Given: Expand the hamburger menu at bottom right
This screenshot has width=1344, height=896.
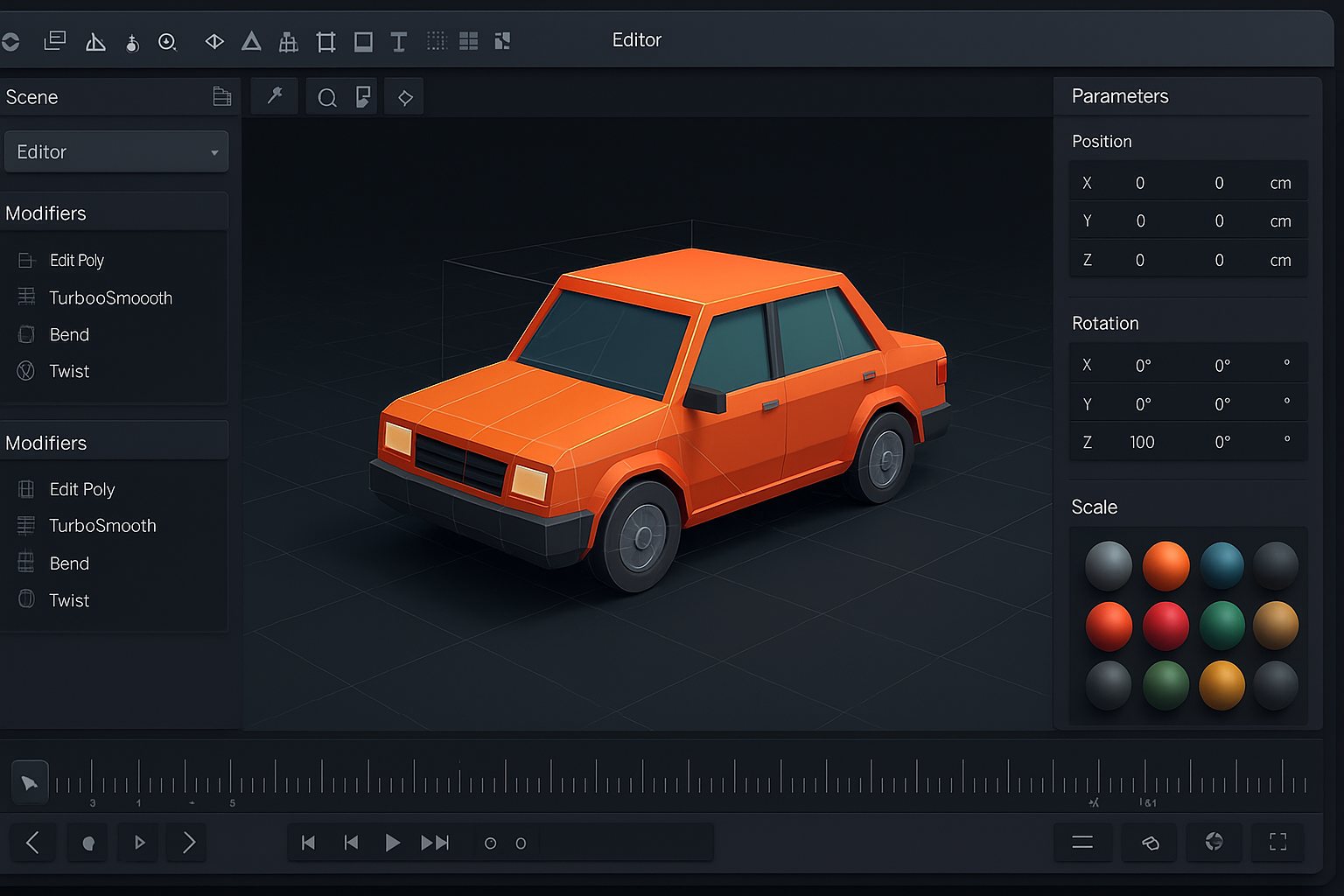Looking at the screenshot, I should tap(1082, 842).
